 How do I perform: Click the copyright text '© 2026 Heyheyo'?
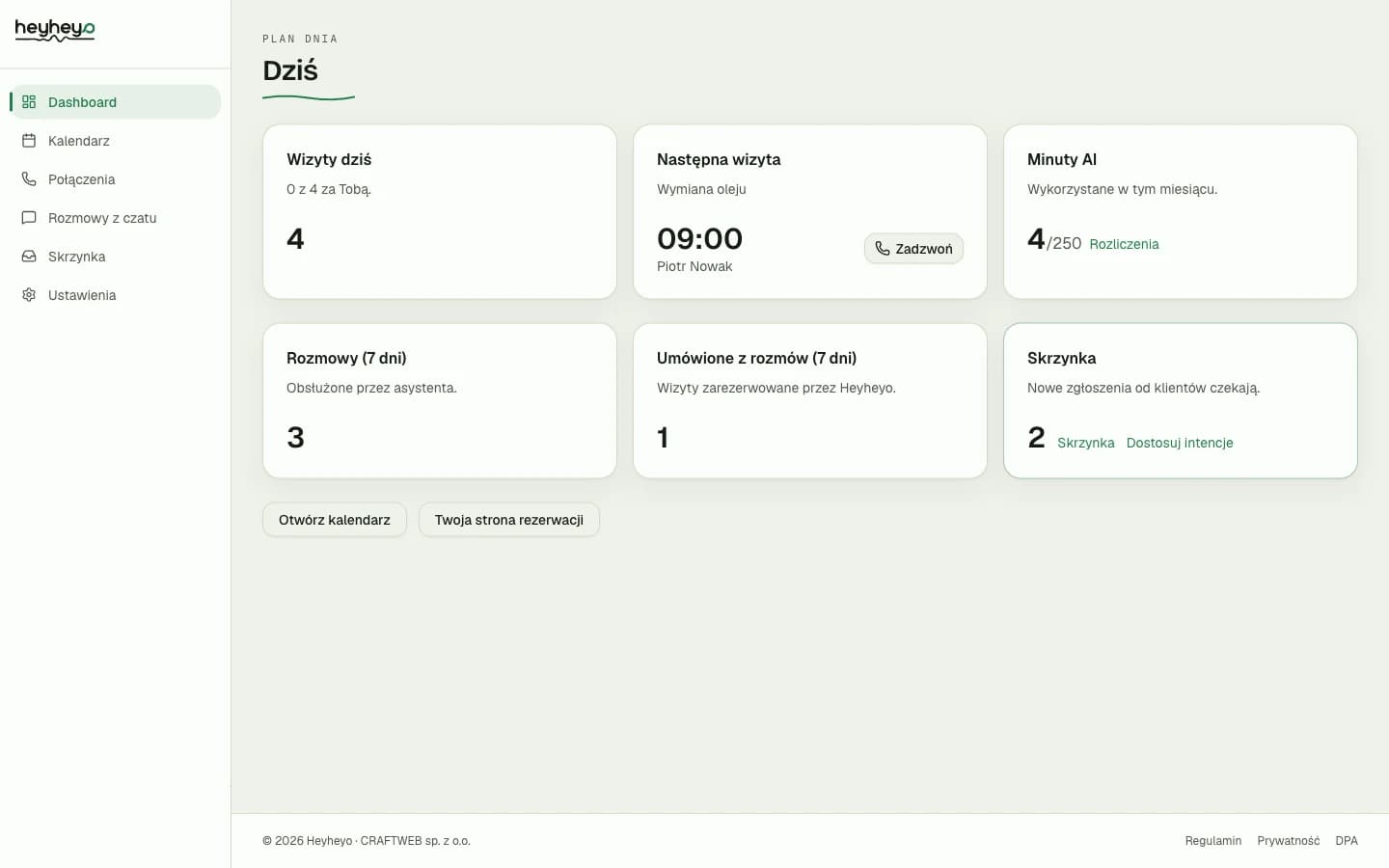click(307, 841)
